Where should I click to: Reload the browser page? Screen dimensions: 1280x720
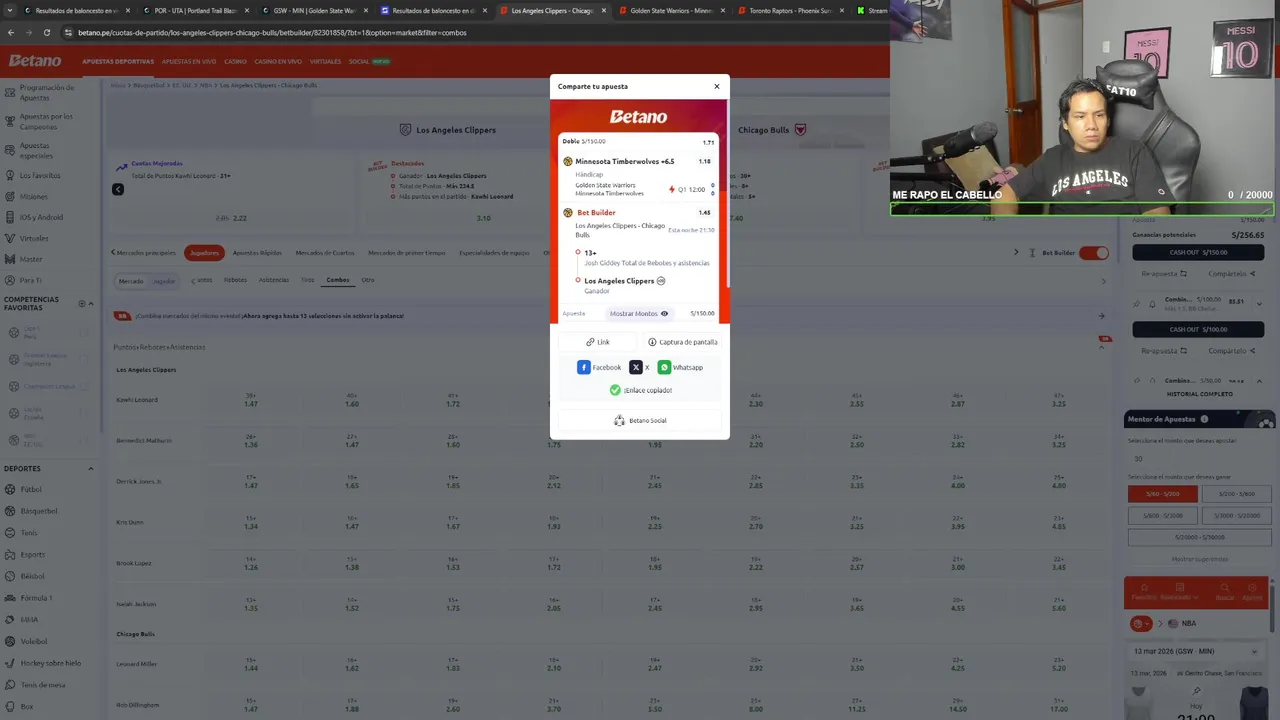pyautogui.click(x=46, y=32)
